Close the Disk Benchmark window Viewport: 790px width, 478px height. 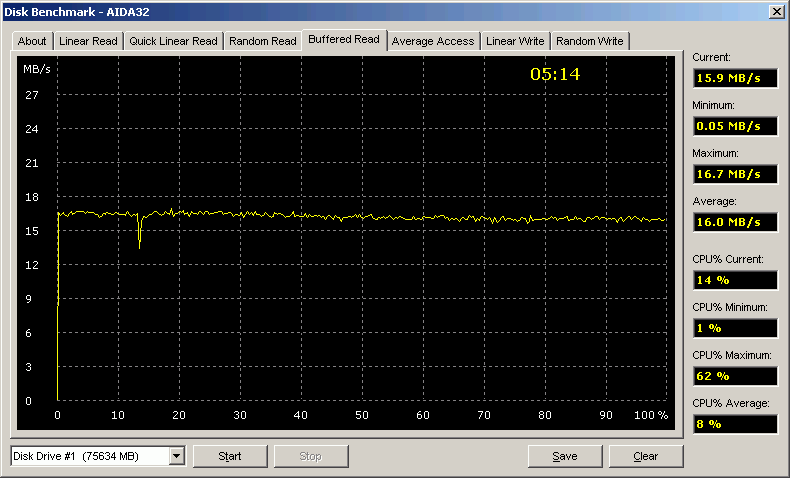pos(776,11)
